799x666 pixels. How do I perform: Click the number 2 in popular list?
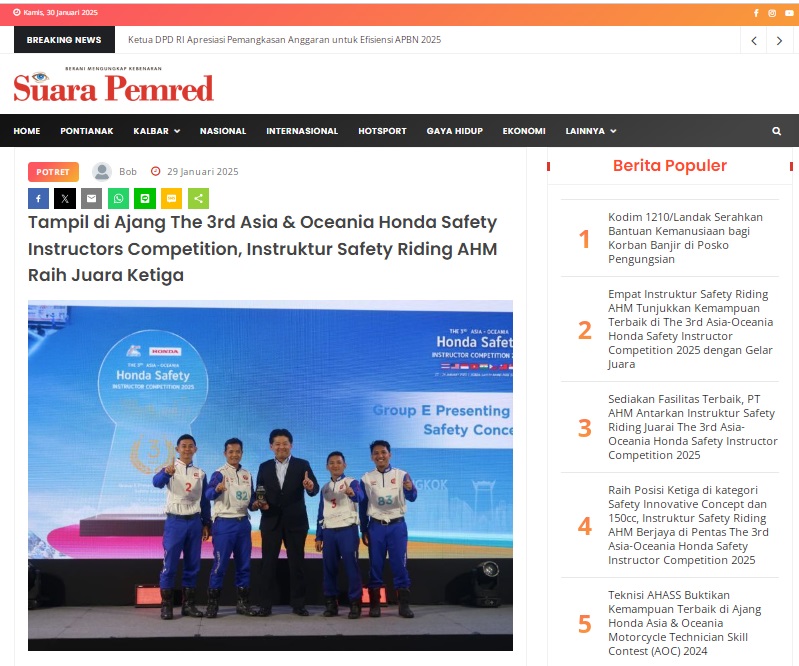tap(584, 330)
